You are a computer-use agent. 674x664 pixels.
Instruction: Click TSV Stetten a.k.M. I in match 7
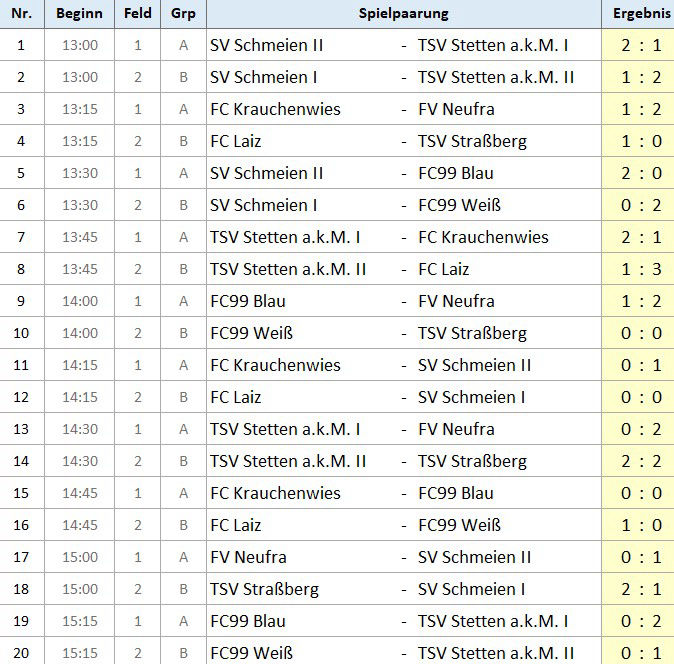click(x=285, y=237)
